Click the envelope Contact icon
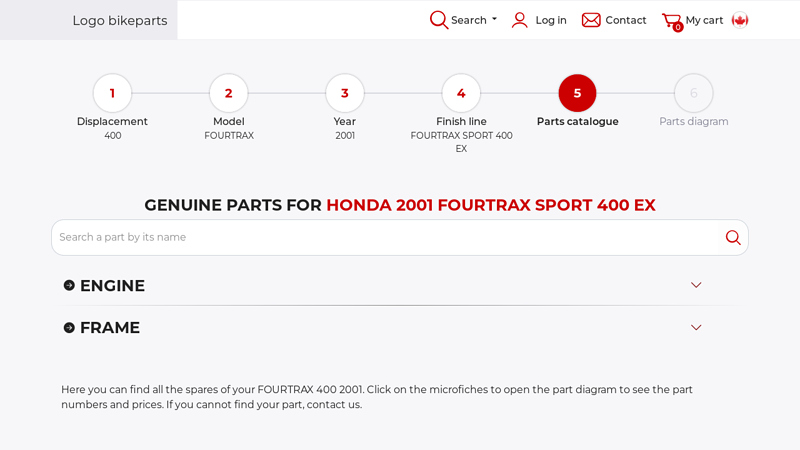The image size is (800, 450). (591, 20)
